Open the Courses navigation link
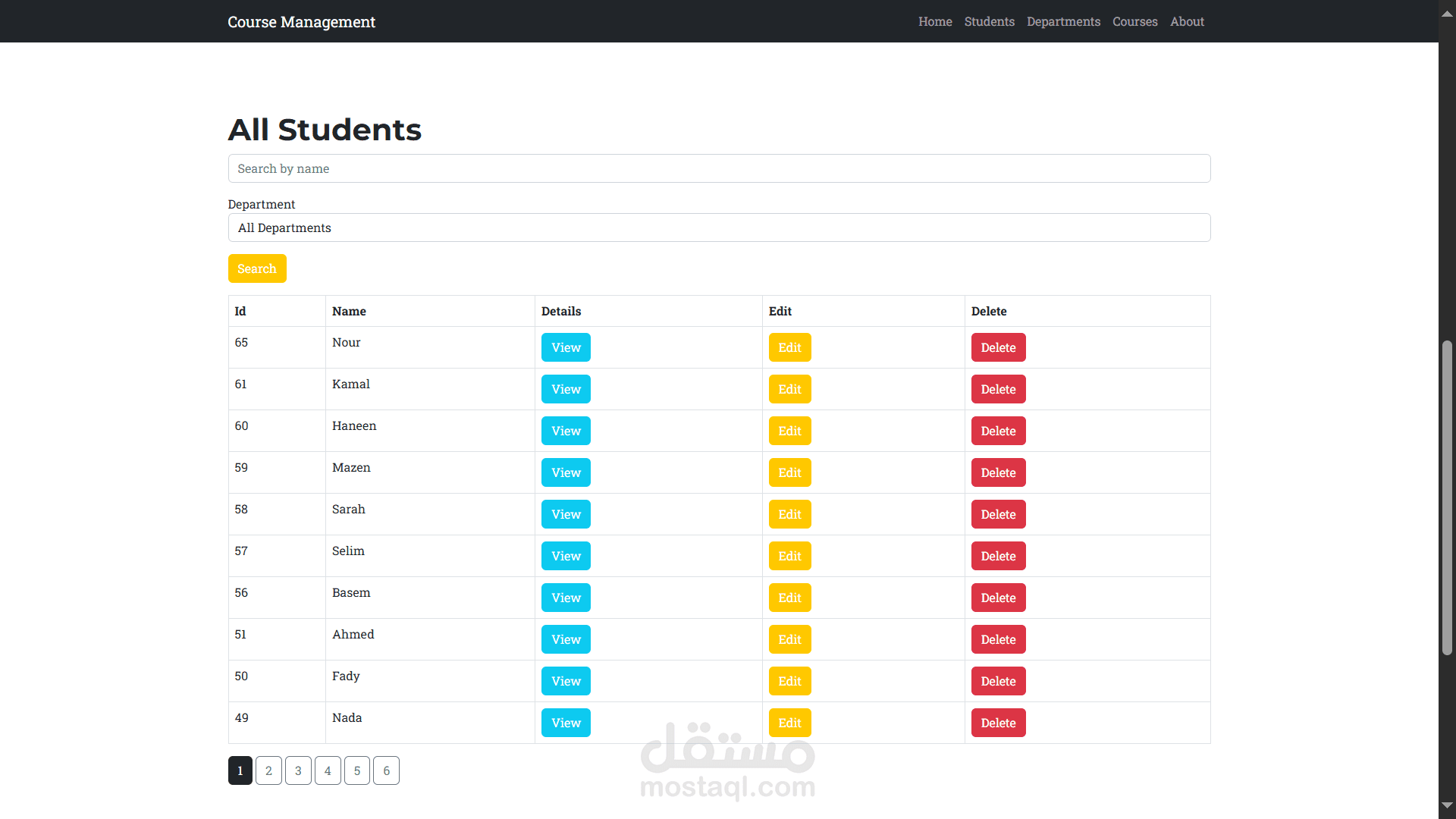Image resolution: width=1456 pixels, height=819 pixels. click(x=1134, y=21)
